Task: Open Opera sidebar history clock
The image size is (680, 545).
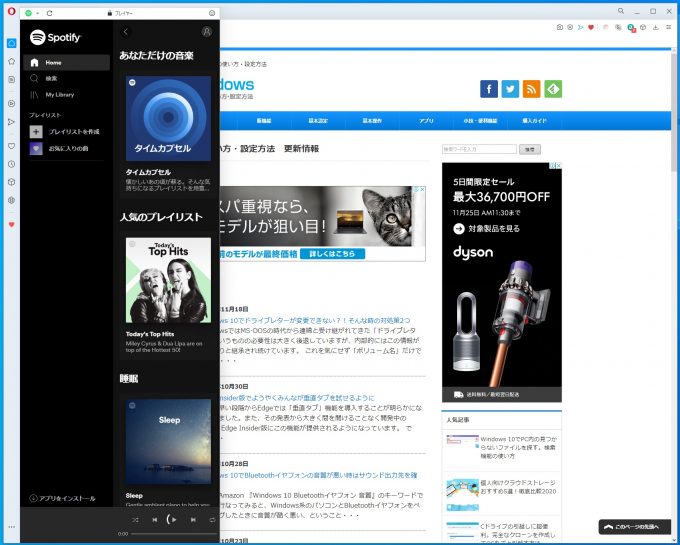Action: click(x=12, y=164)
